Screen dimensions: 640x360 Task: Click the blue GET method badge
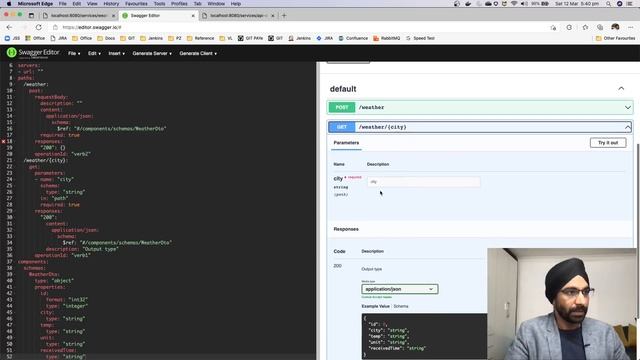coord(342,127)
